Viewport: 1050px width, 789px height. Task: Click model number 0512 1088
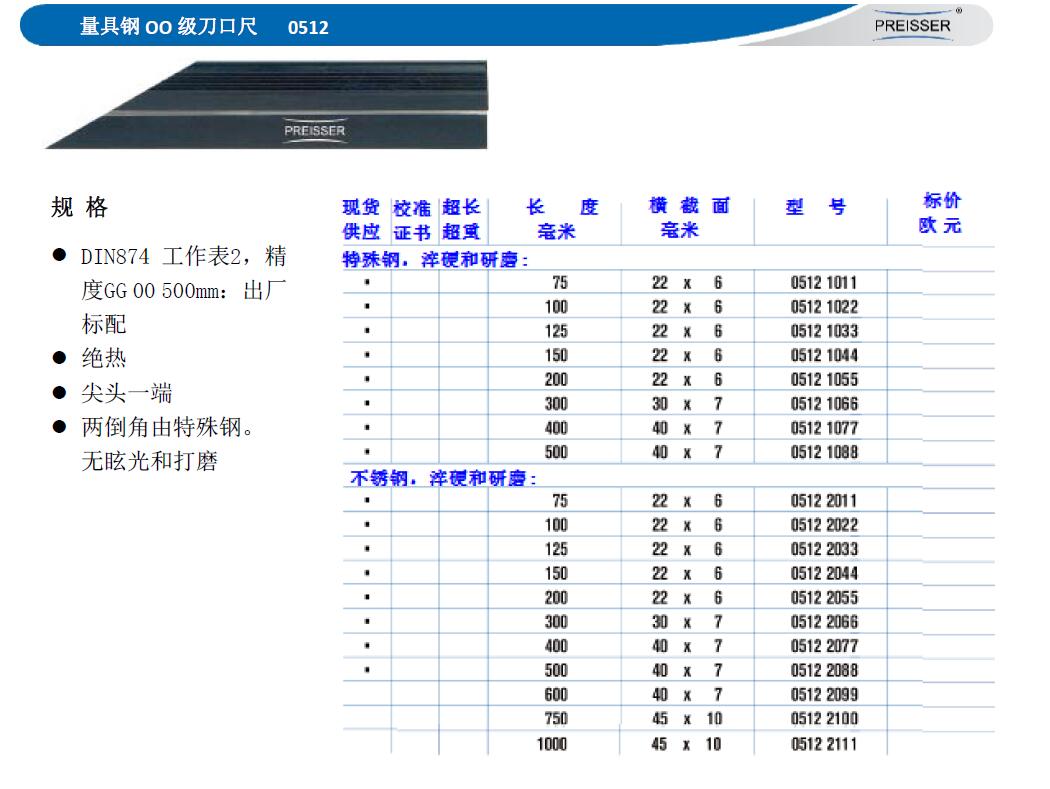824,452
